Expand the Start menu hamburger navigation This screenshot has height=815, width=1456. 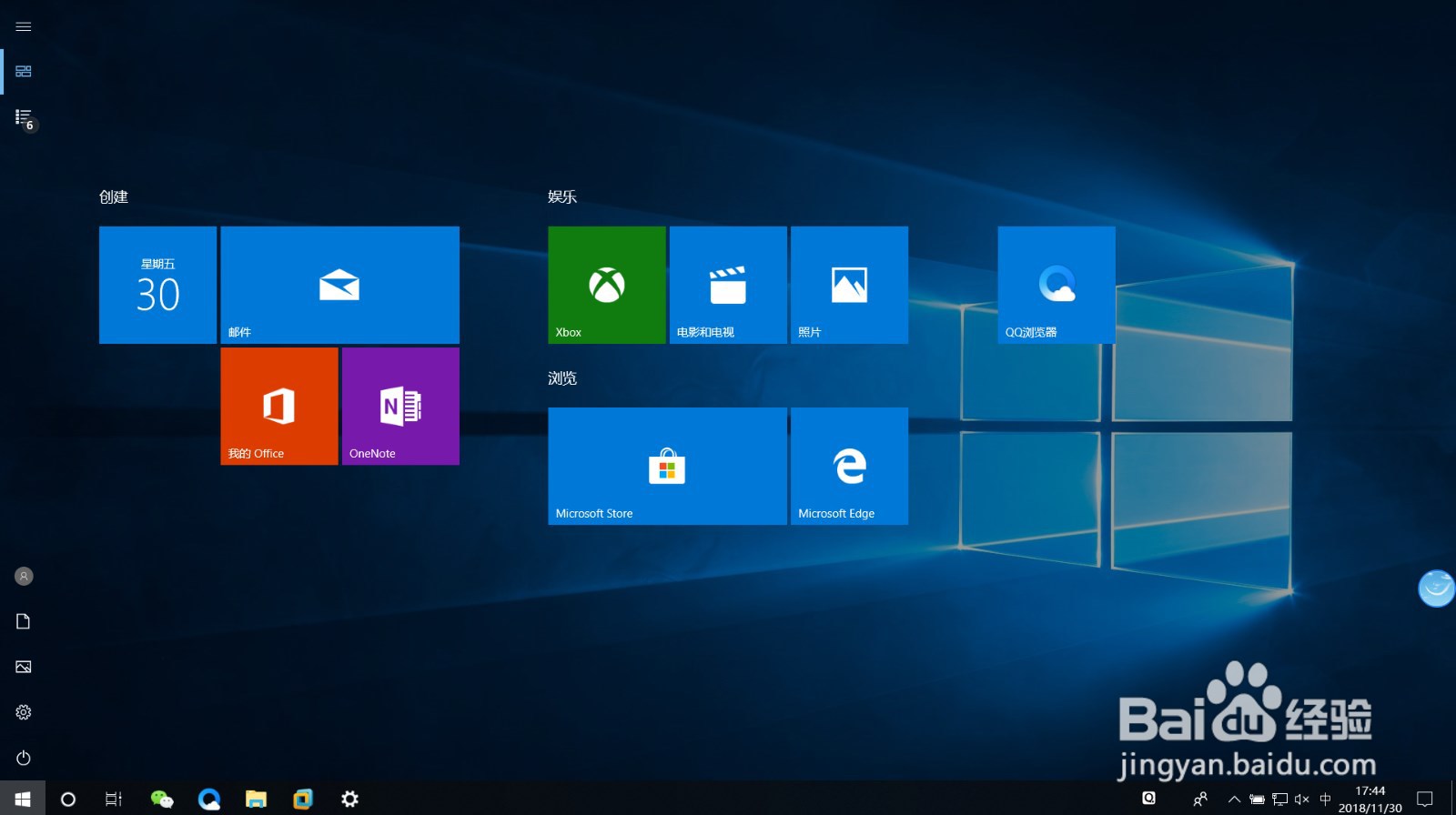coord(24,26)
